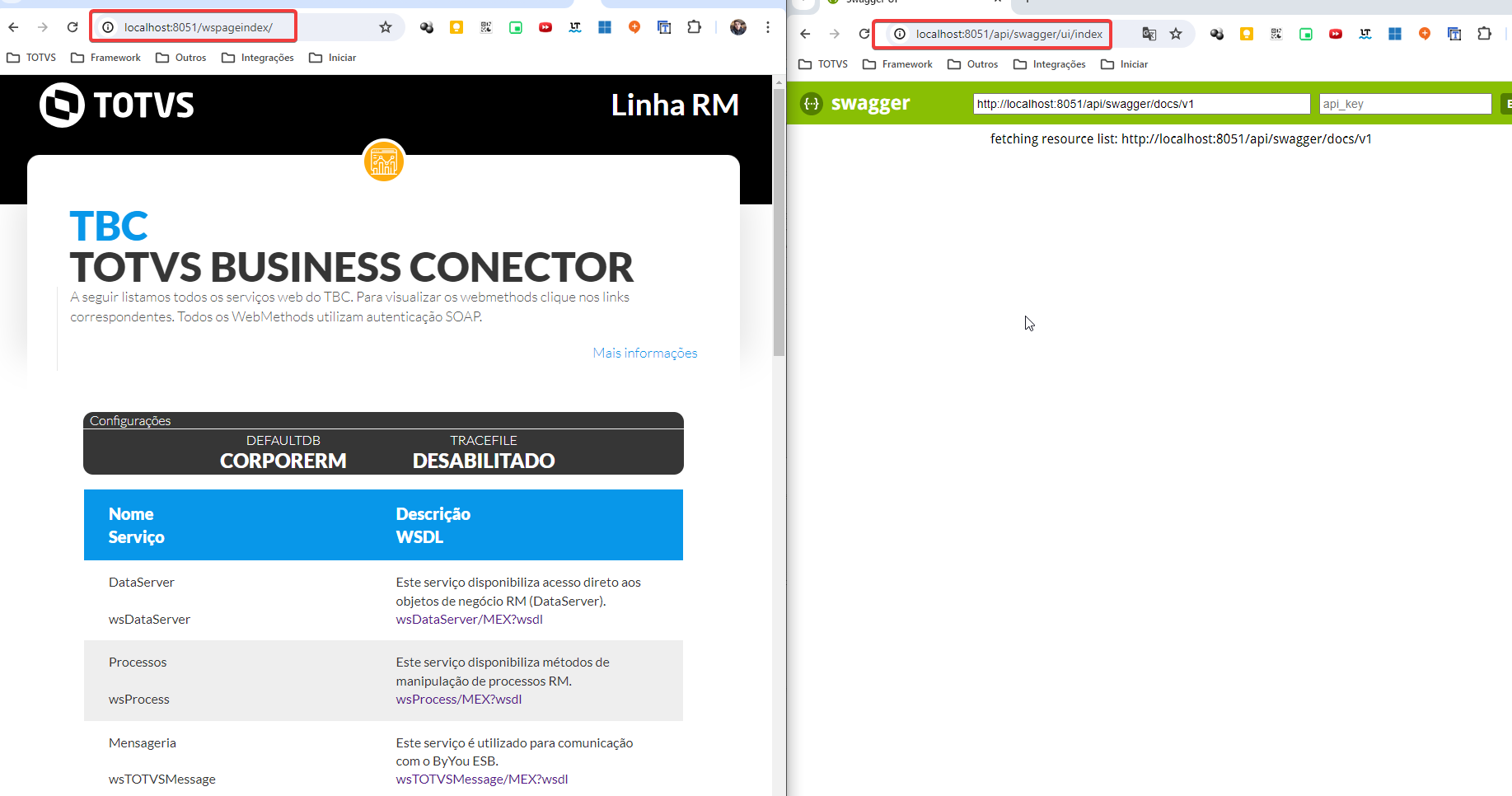Open the wsTOTVSMessage/MEX?wsdl link
Viewport: 1512px width, 796px height.
click(x=482, y=780)
